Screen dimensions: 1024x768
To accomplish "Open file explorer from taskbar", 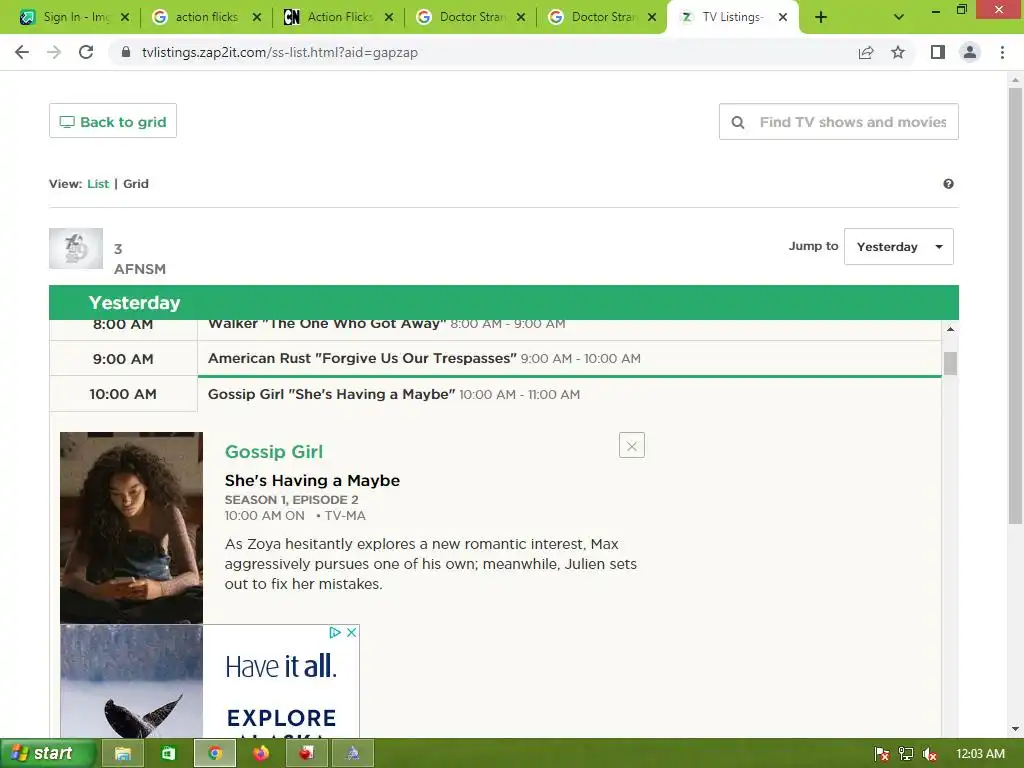I will (x=123, y=753).
